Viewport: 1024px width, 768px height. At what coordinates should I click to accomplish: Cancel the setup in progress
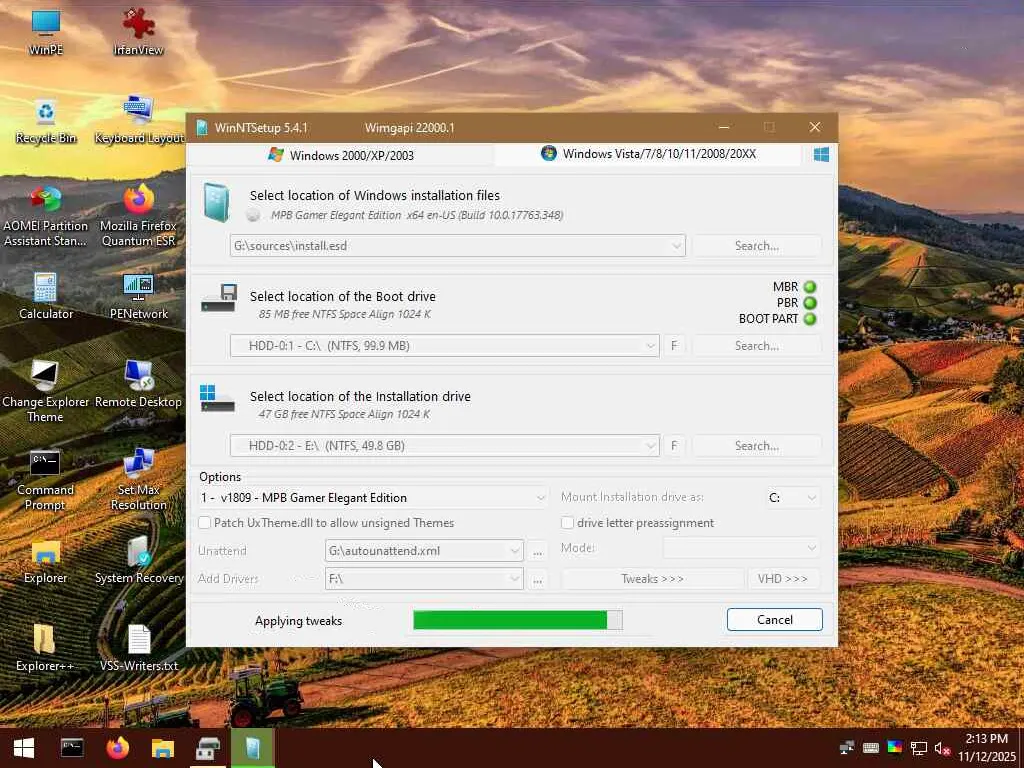point(775,620)
